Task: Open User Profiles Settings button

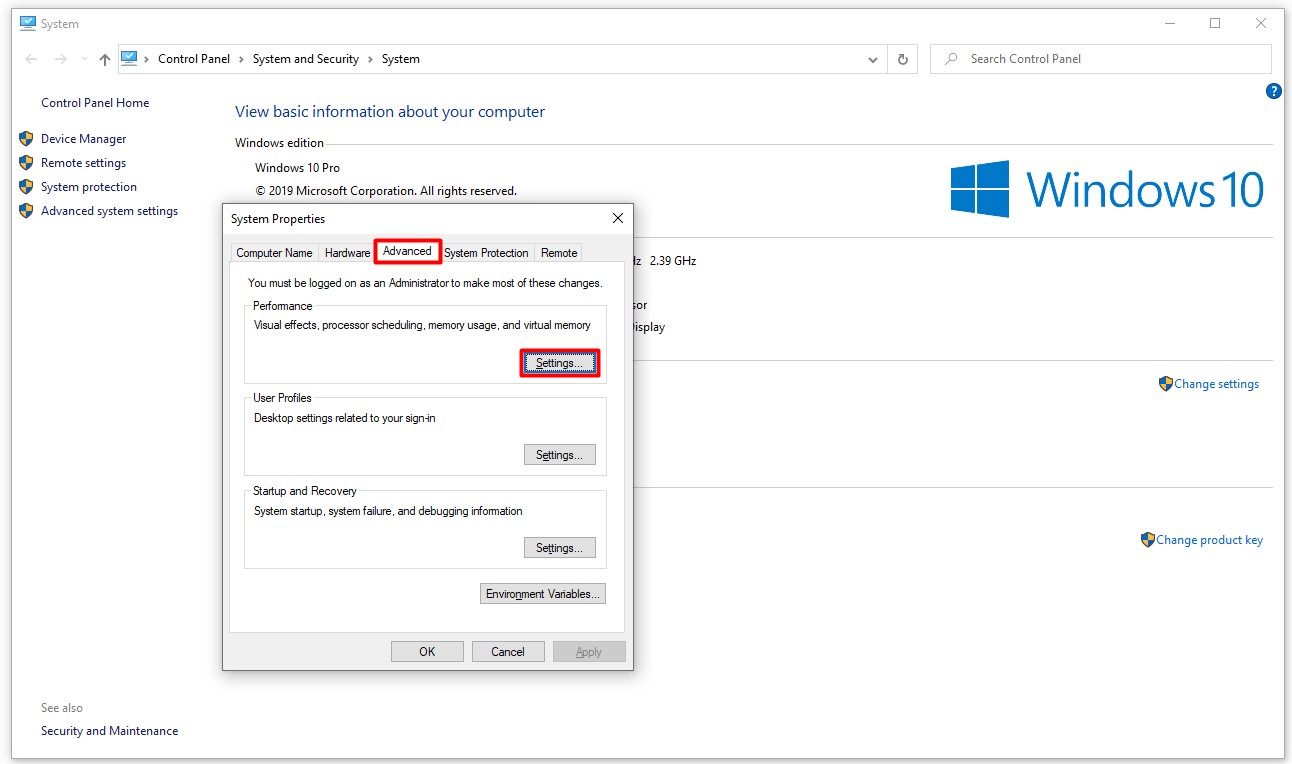Action: pos(560,455)
